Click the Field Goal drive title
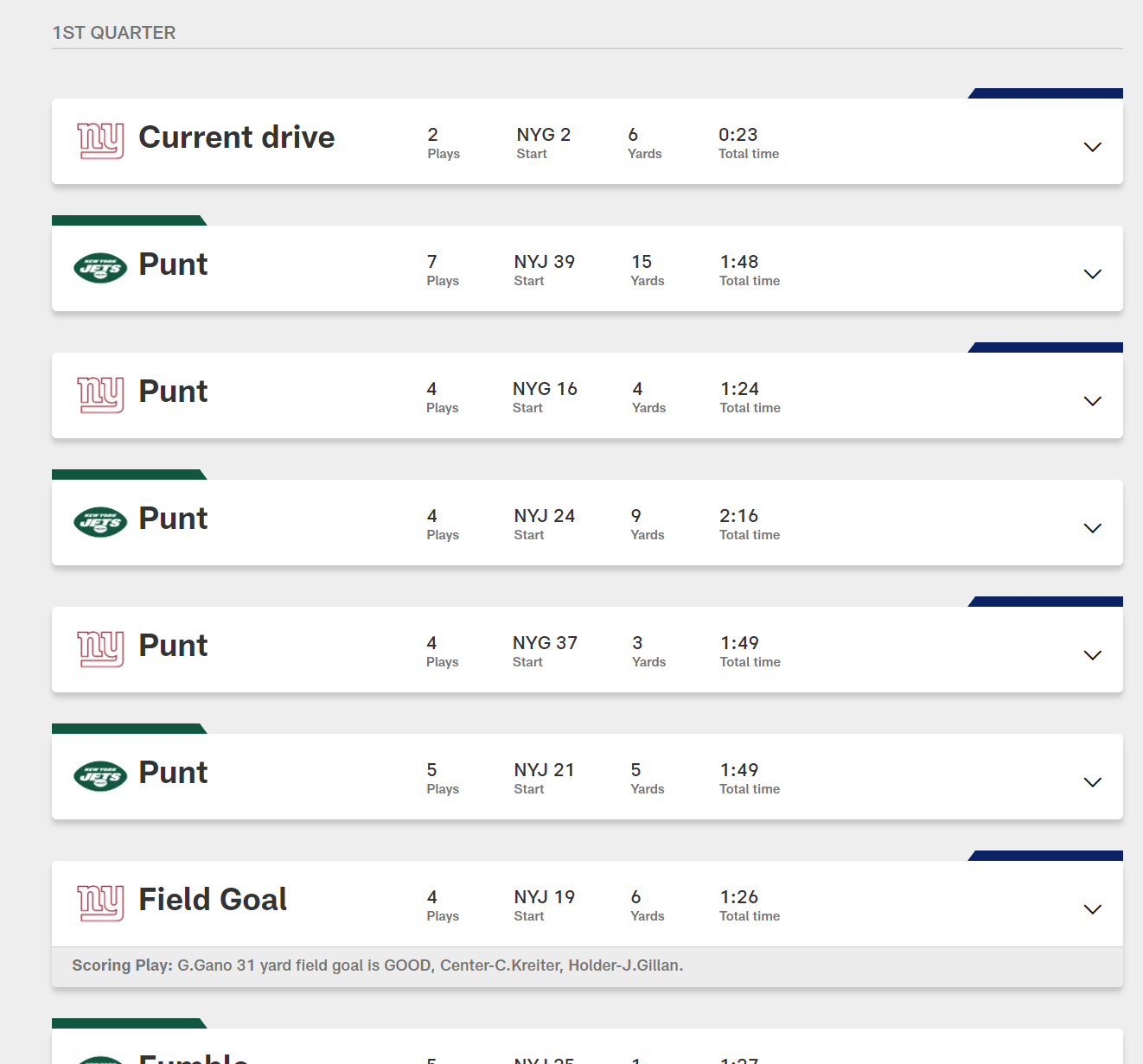Viewport: 1143px width, 1064px height. click(213, 900)
